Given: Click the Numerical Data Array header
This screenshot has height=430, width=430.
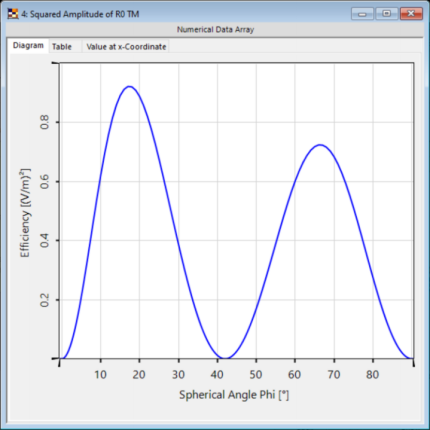Looking at the screenshot, I should click(215, 30).
